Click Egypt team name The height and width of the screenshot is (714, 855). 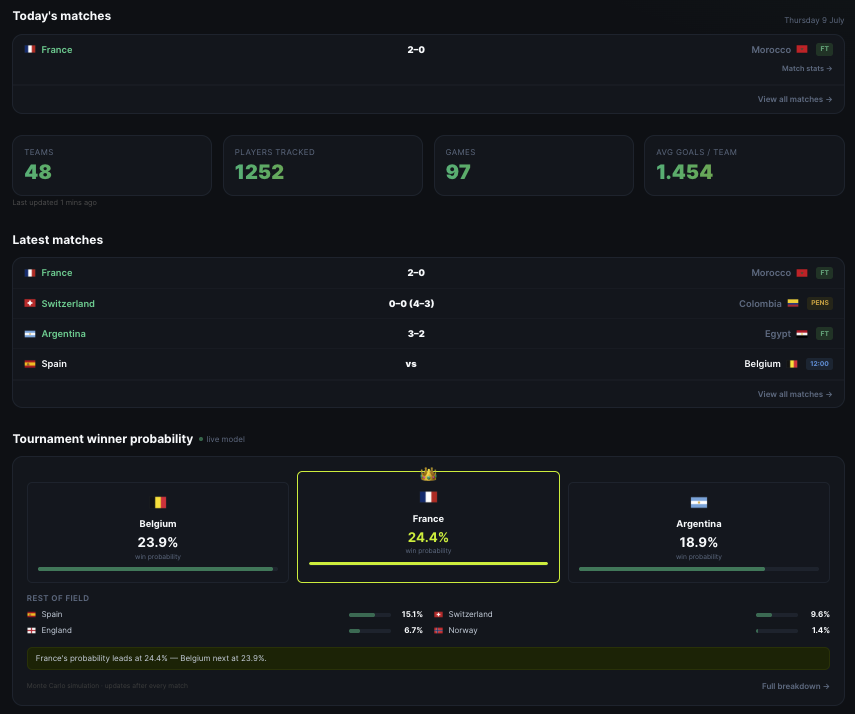click(778, 334)
